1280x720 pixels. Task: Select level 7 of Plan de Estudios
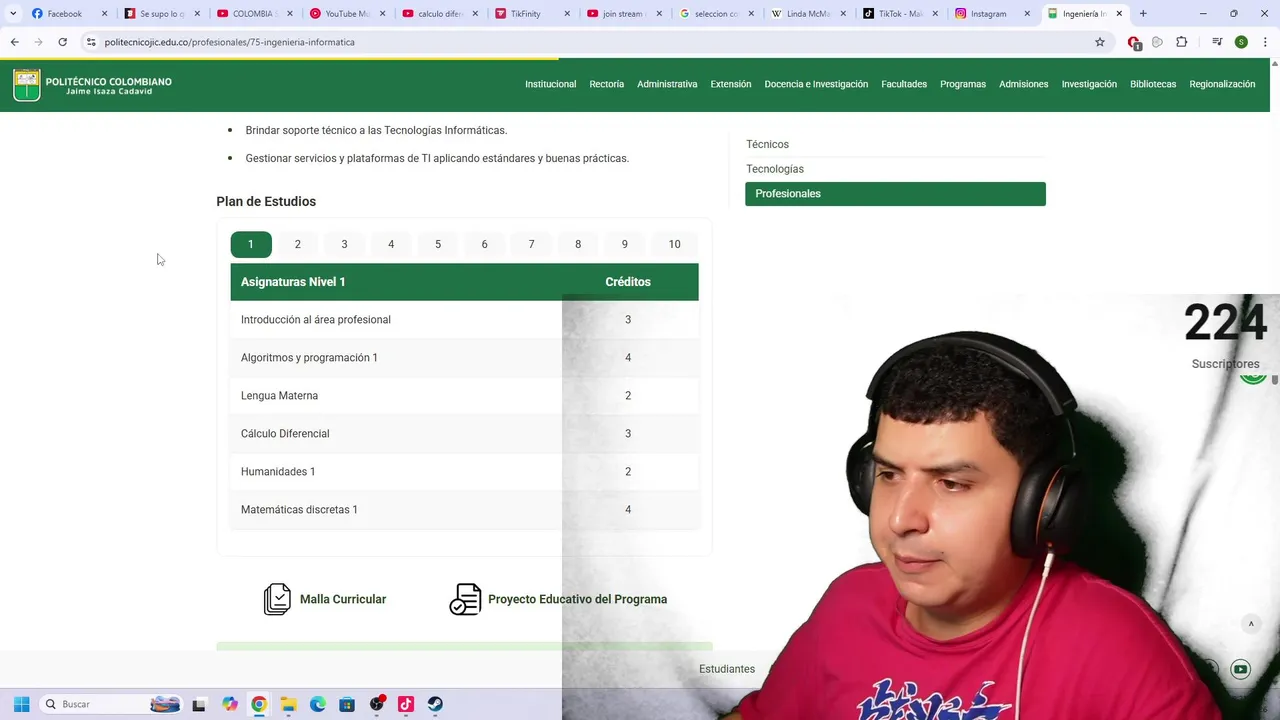coord(531,244)
